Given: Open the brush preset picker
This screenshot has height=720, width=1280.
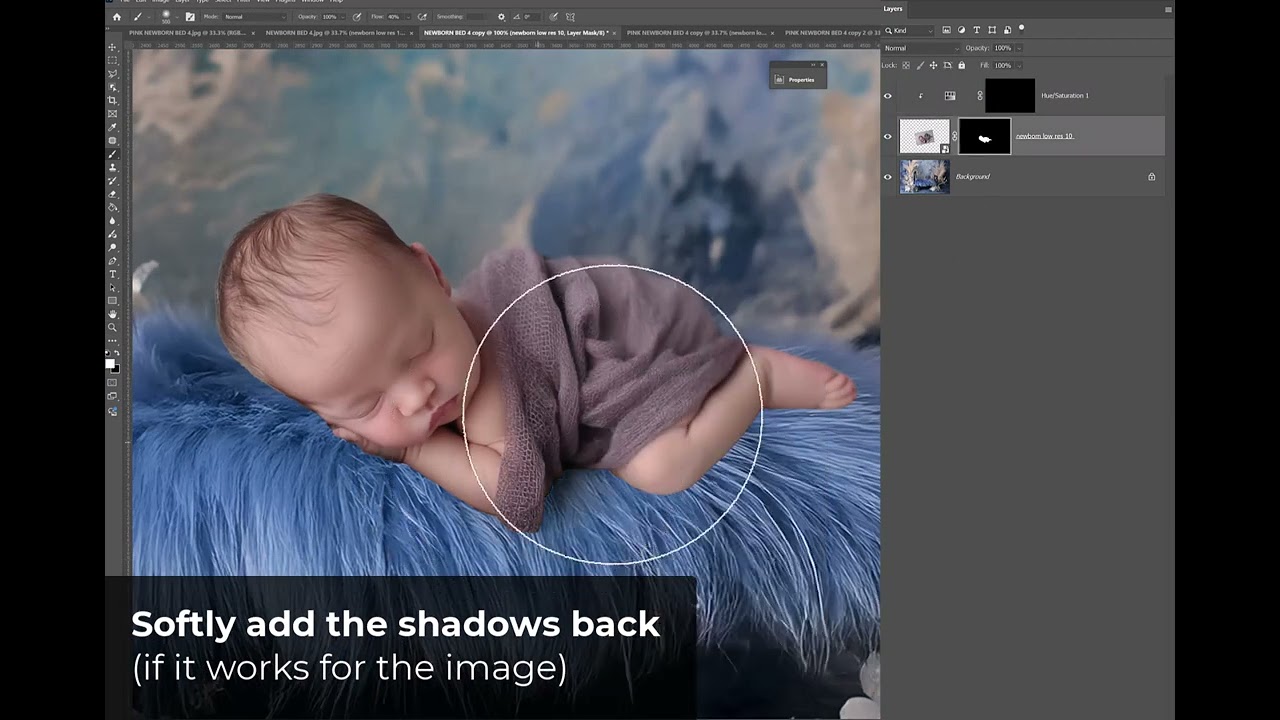Looking at the screenshot, I should 176,17.
